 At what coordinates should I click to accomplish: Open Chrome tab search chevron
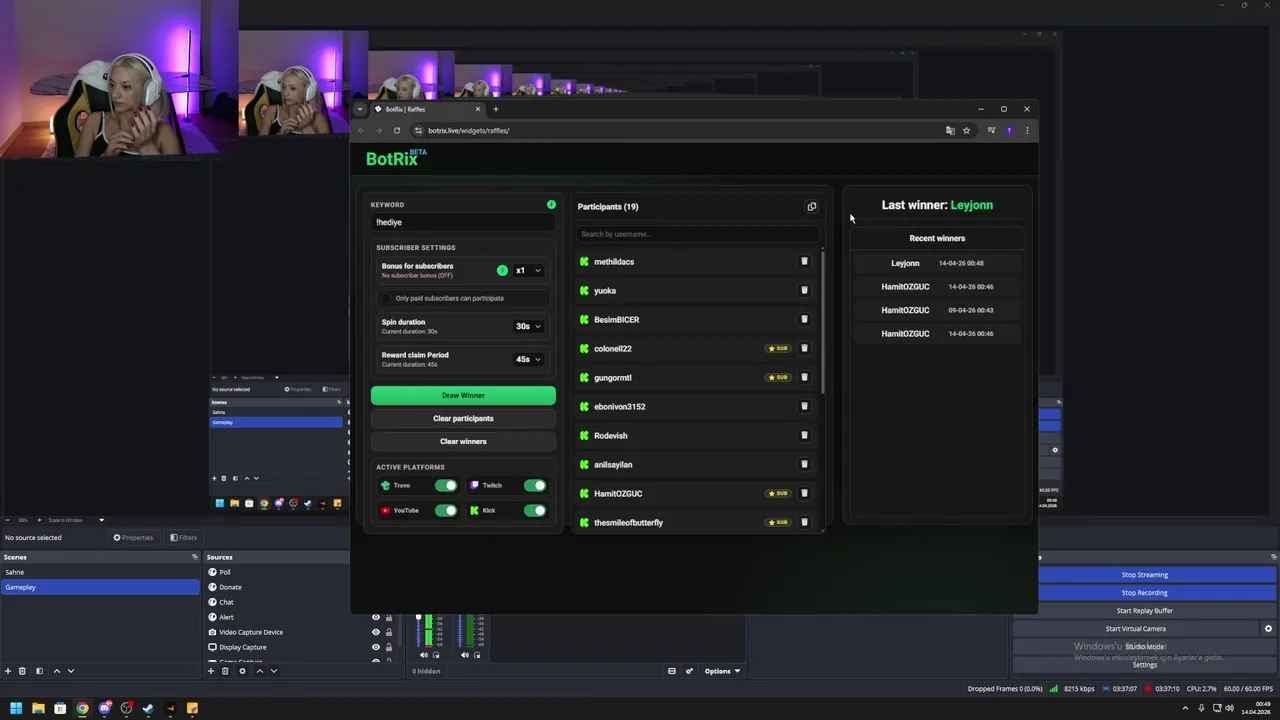point(360,109)
